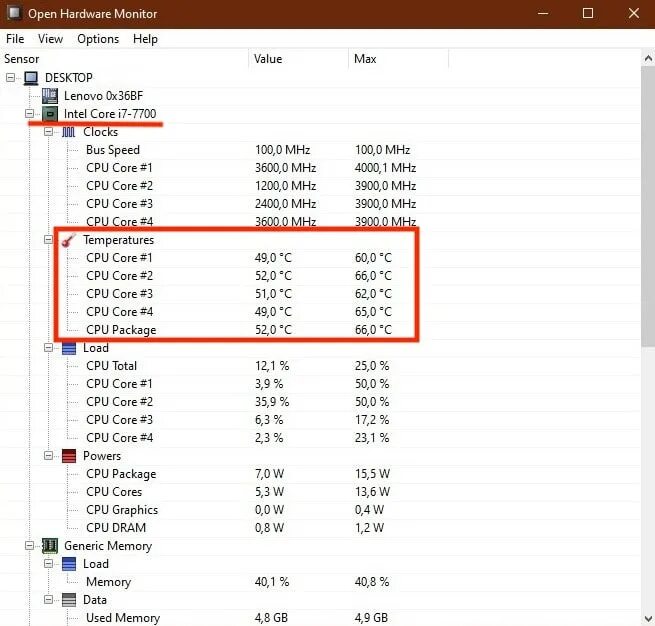Maximize the Open Hardware Monitor window

coord(588,13)
